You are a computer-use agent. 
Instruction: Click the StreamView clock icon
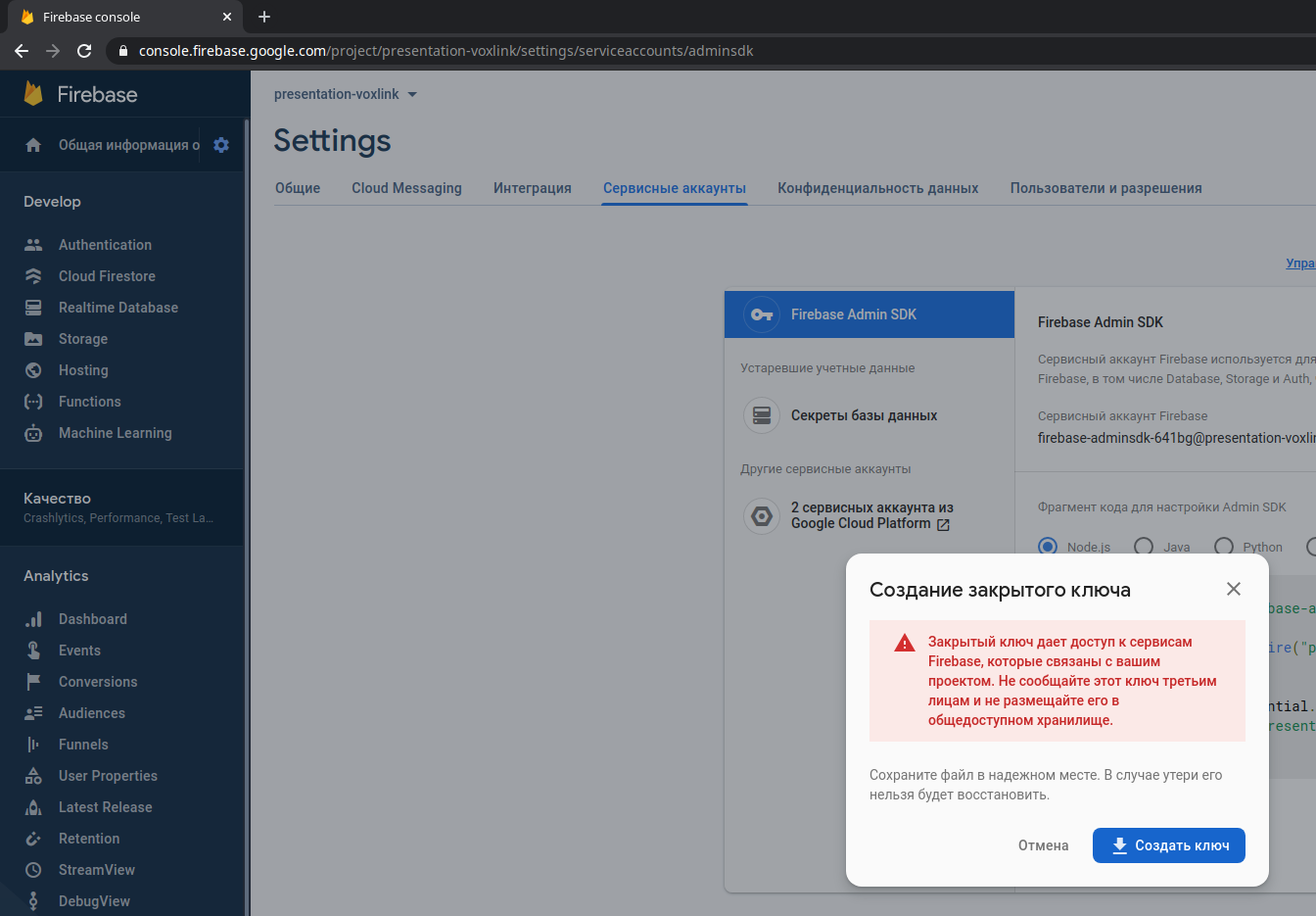click(x=33, y=870)
